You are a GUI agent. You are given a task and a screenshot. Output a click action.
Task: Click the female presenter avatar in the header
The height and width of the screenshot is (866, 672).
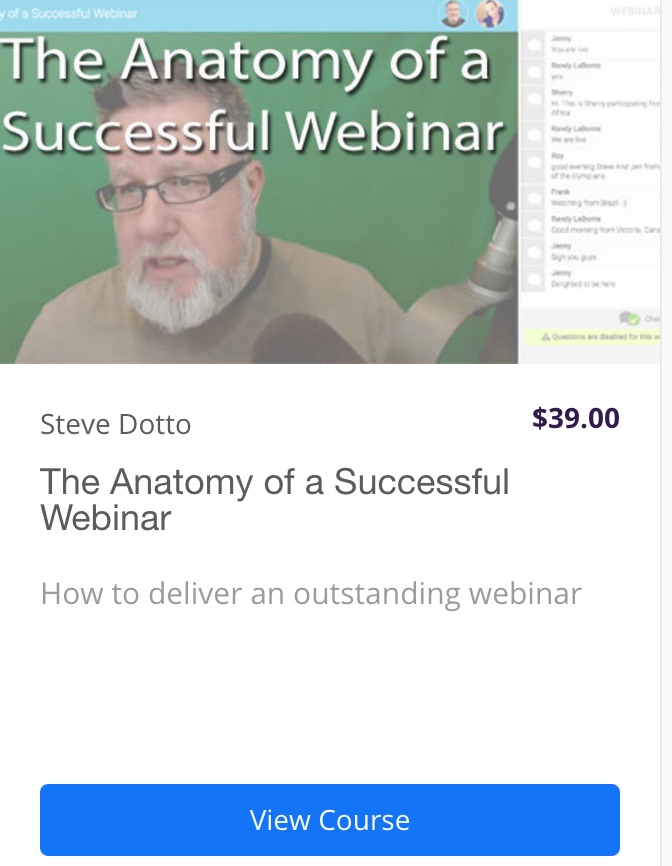coord(490,13)
